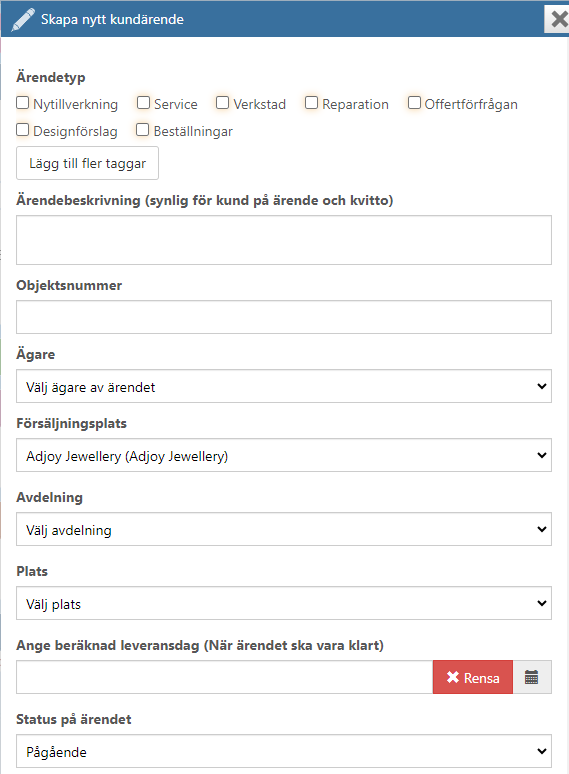This screenshot has height=774, width=569.
Task: Open the calendar date picker icon
Action: (x=531, y=677)
